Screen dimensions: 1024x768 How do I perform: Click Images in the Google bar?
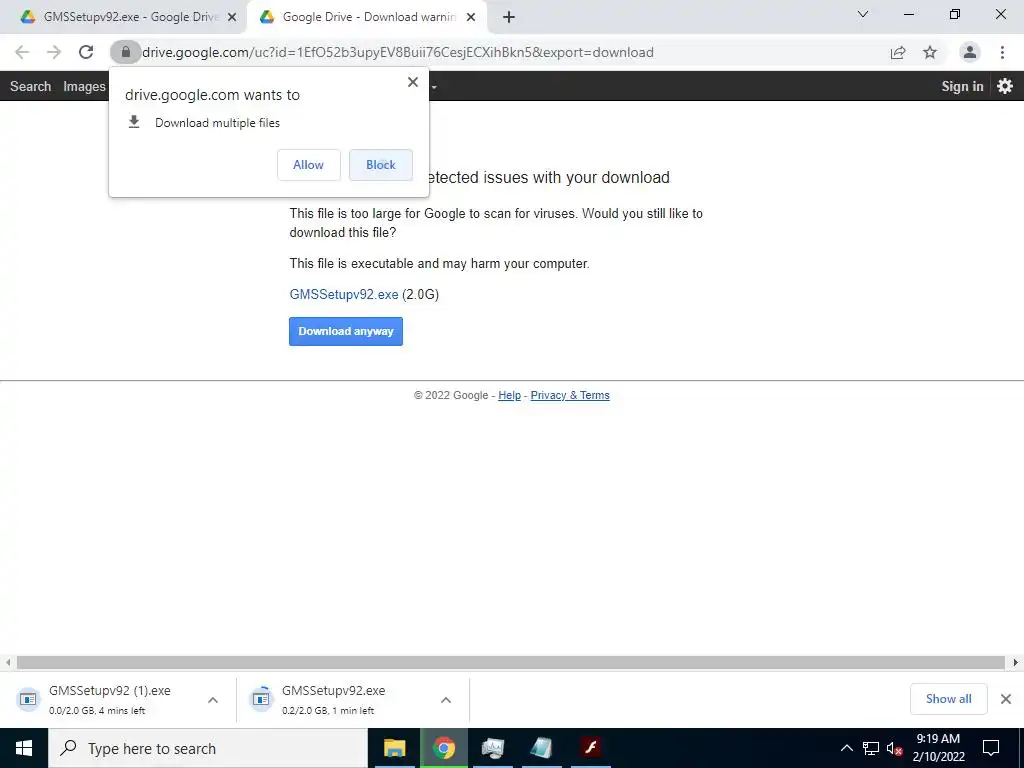coord(84,86)
